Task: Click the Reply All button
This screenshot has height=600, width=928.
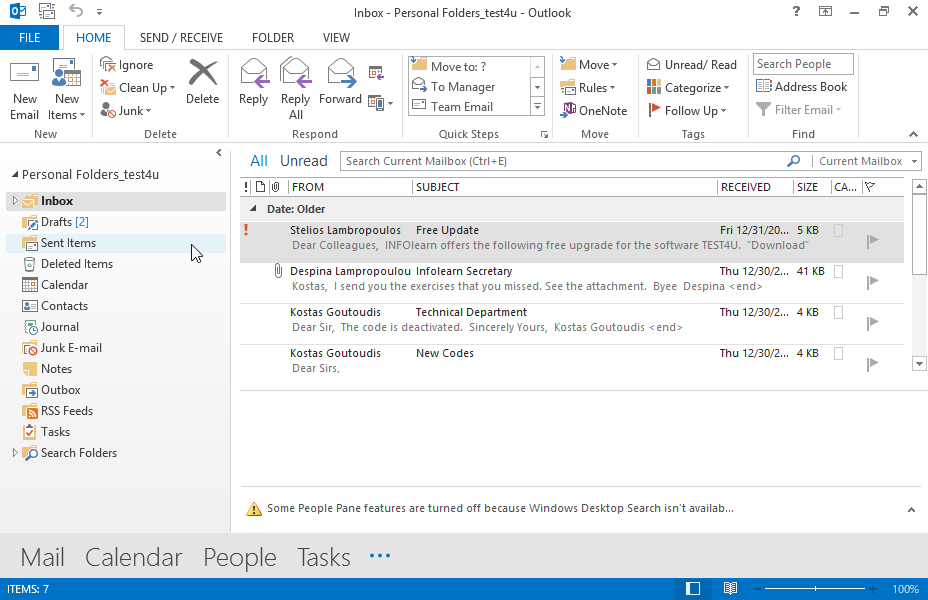Action: [295, 89]
